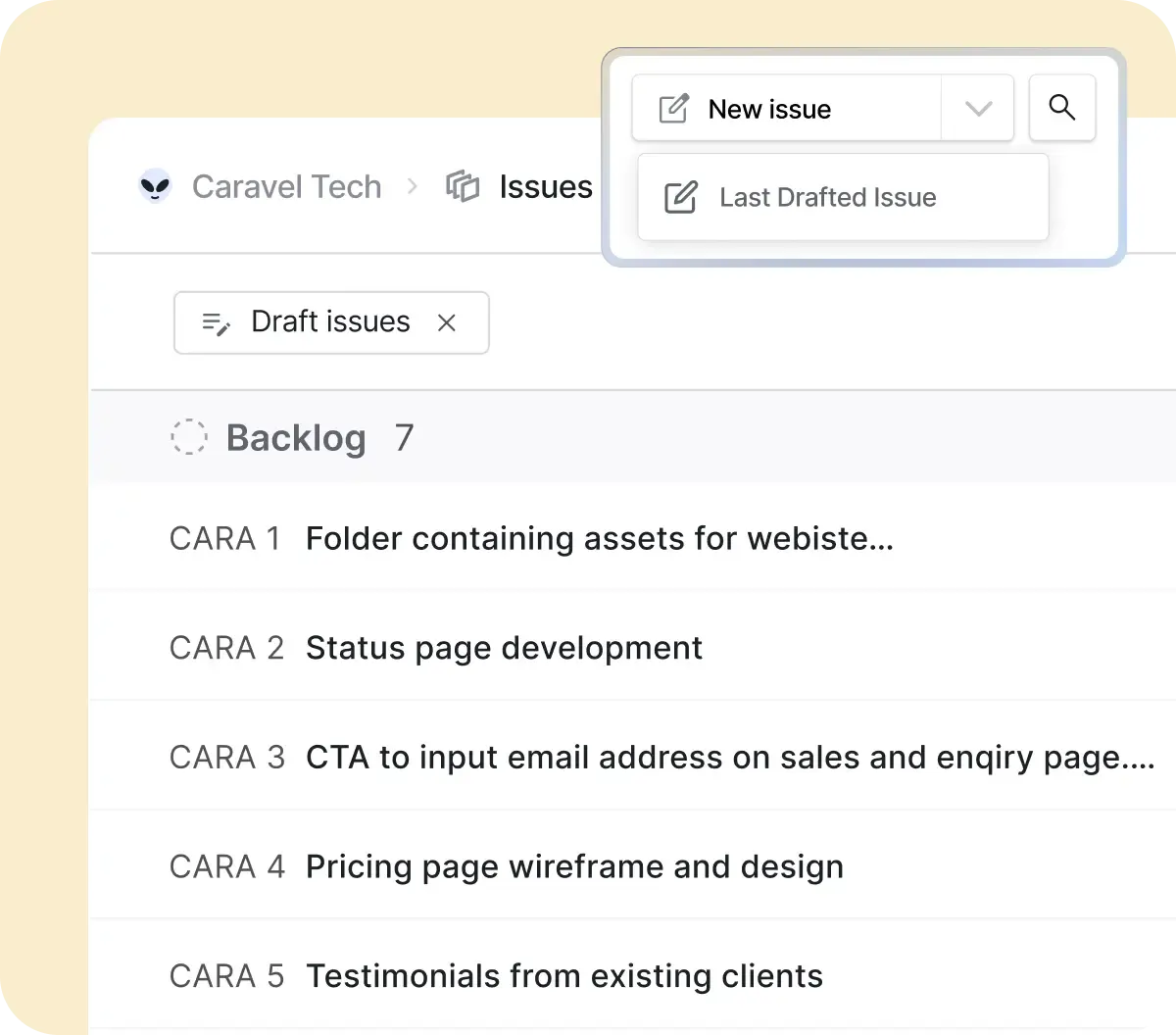Expand the New issue dropdown arrow
This screenshot has width=1176, height=1035.
click(977, 109)
